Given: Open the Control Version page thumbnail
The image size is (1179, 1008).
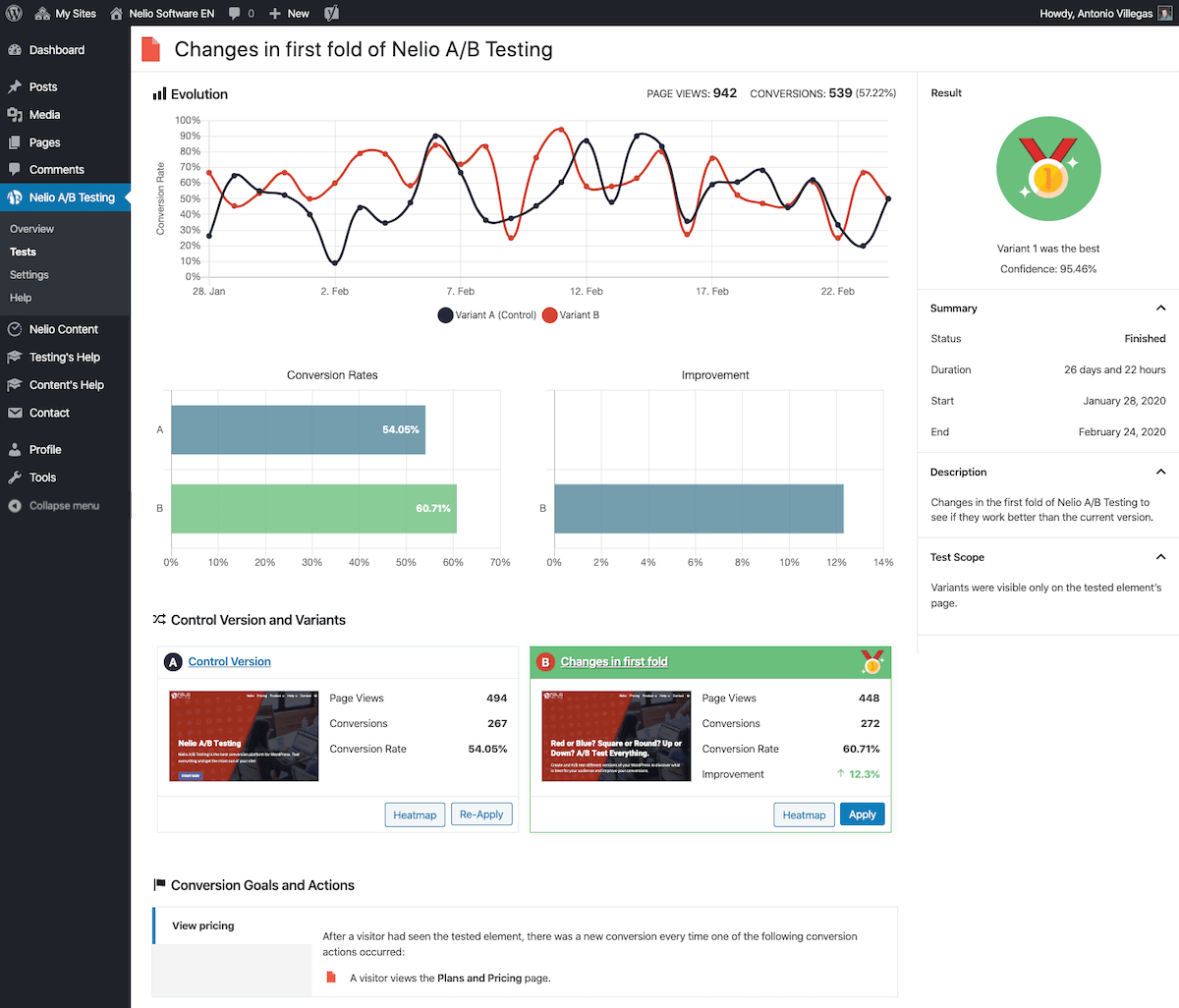Looking at the screenshot, I should (244, 736).
